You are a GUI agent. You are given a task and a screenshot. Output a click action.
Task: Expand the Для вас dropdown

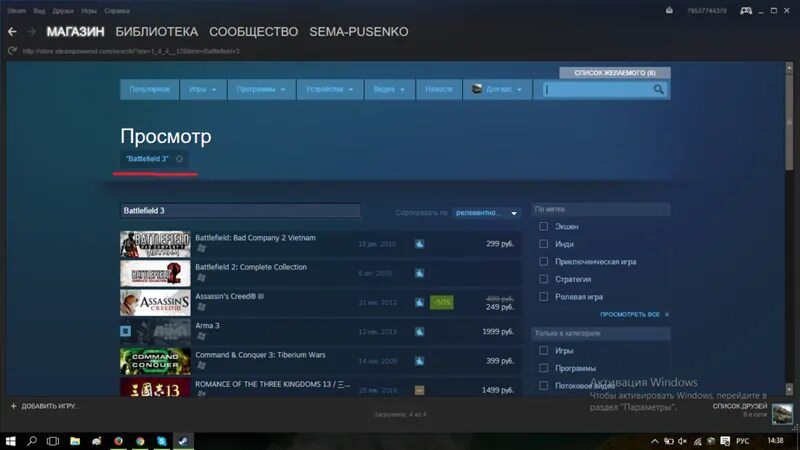coord(496,89)
